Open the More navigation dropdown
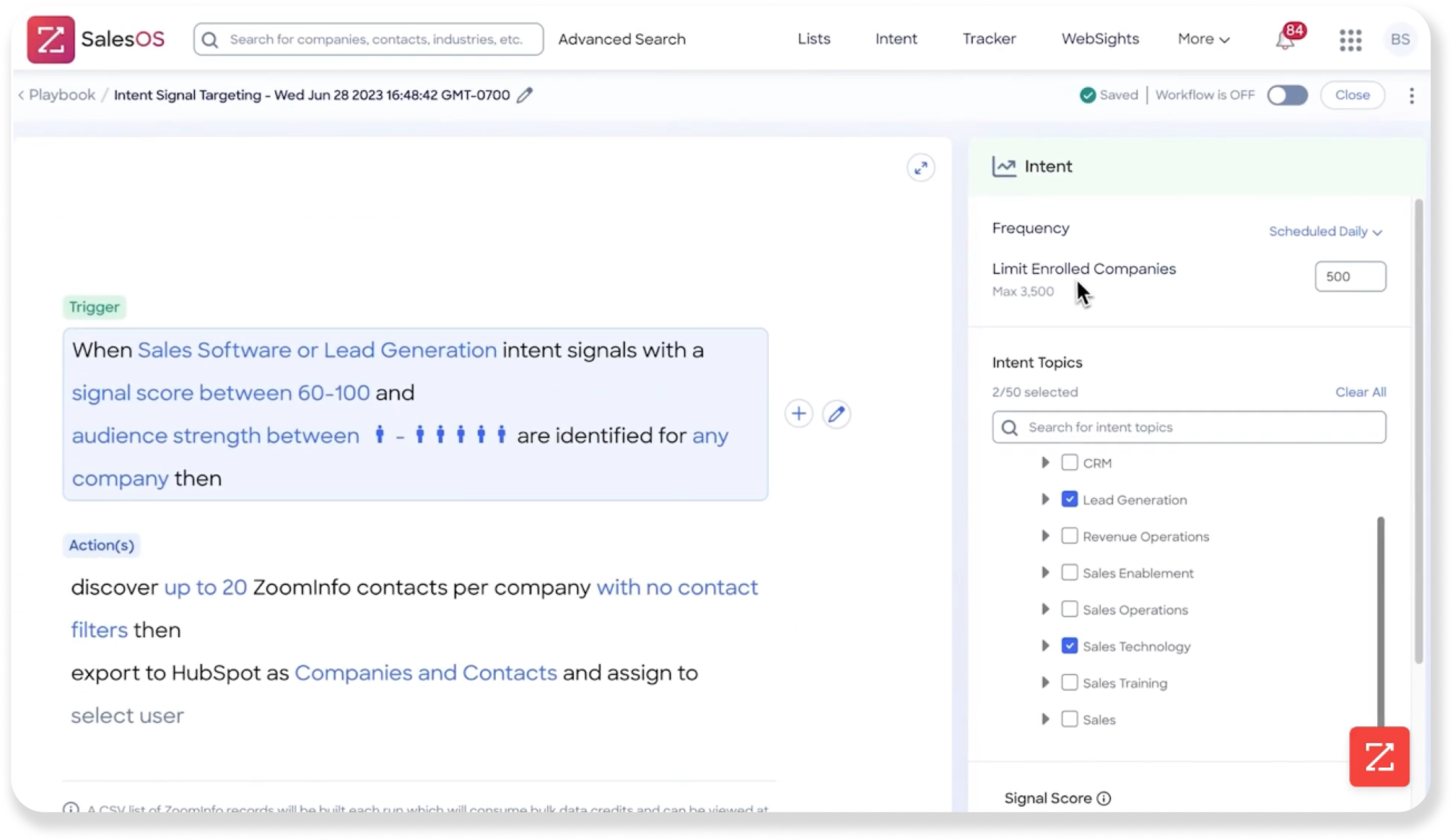The height and width of the screenshot is (840, 1453). [1202, 40]
